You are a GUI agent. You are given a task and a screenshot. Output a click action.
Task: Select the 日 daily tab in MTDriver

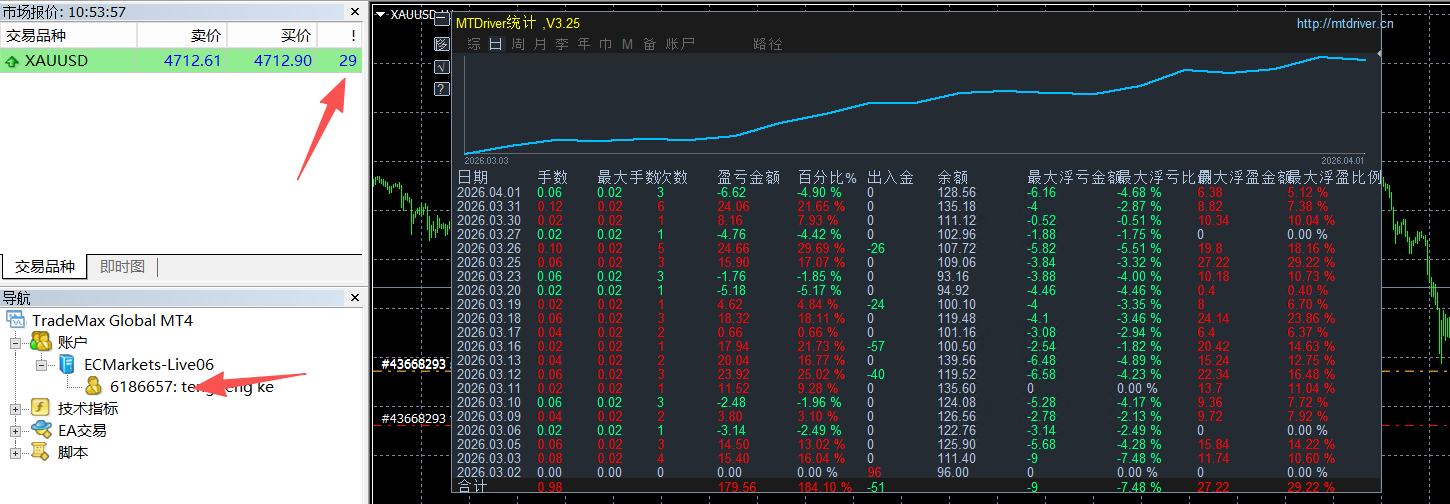pos(496,44)
